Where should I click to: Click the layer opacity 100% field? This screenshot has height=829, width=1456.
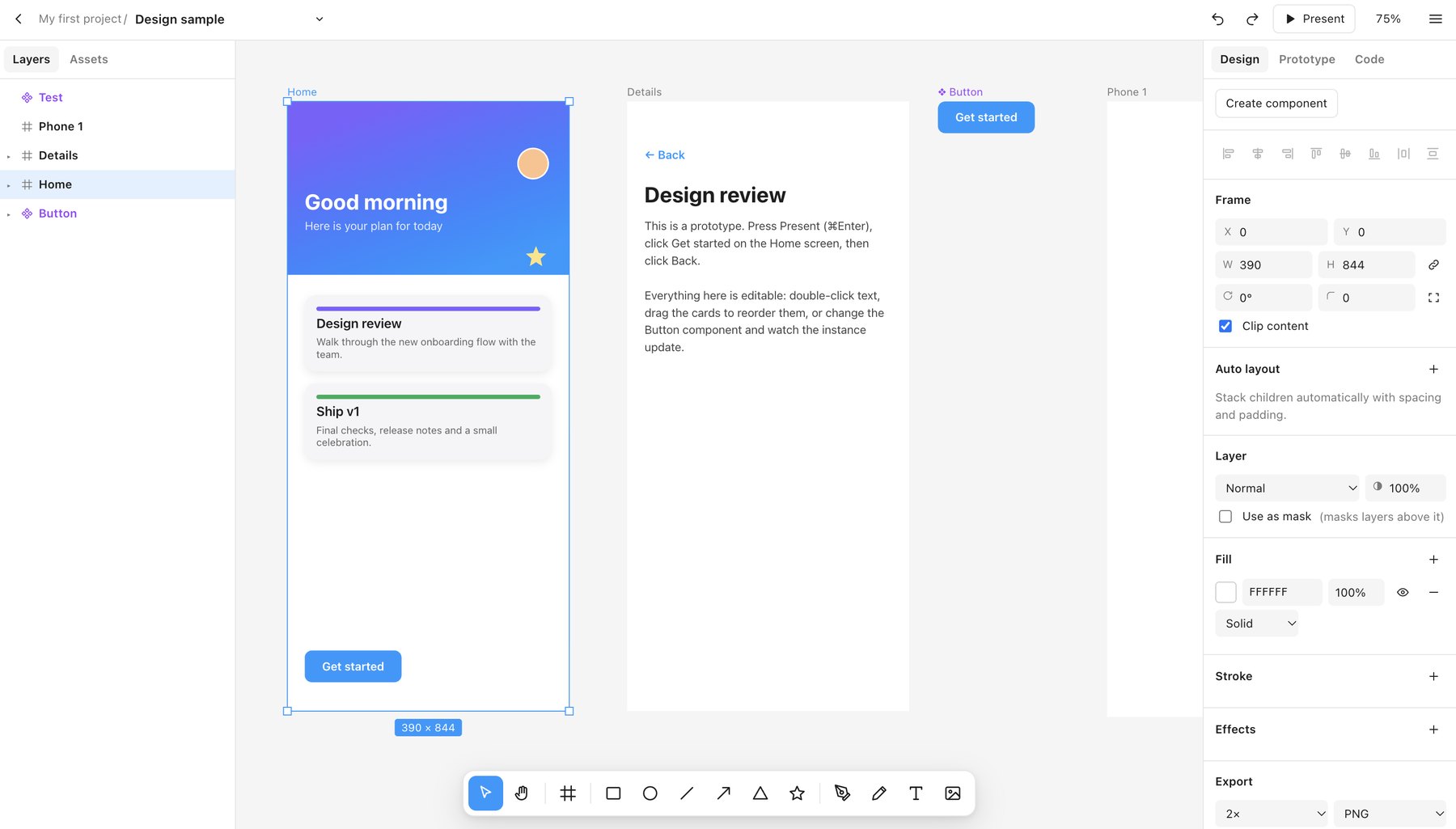tap(1406, 489)
